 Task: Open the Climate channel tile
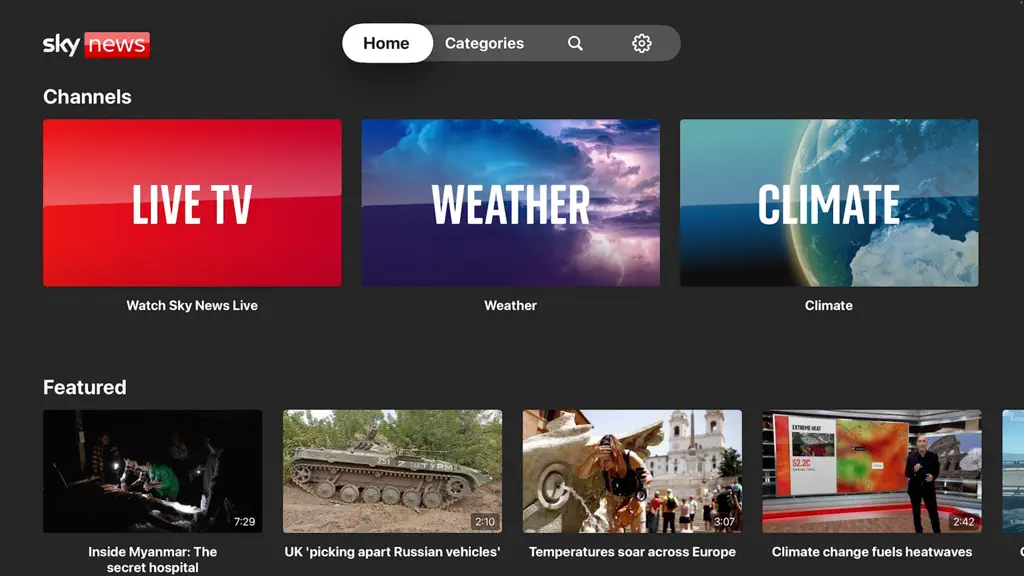point(829,202)
